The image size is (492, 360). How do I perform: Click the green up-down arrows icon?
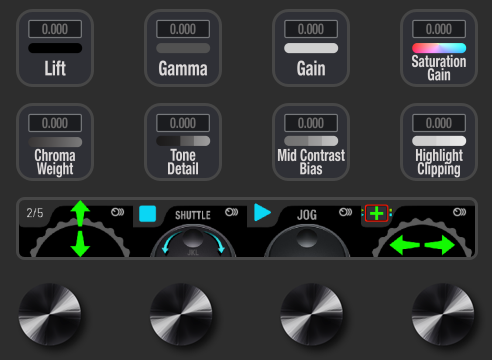(80, 228)
